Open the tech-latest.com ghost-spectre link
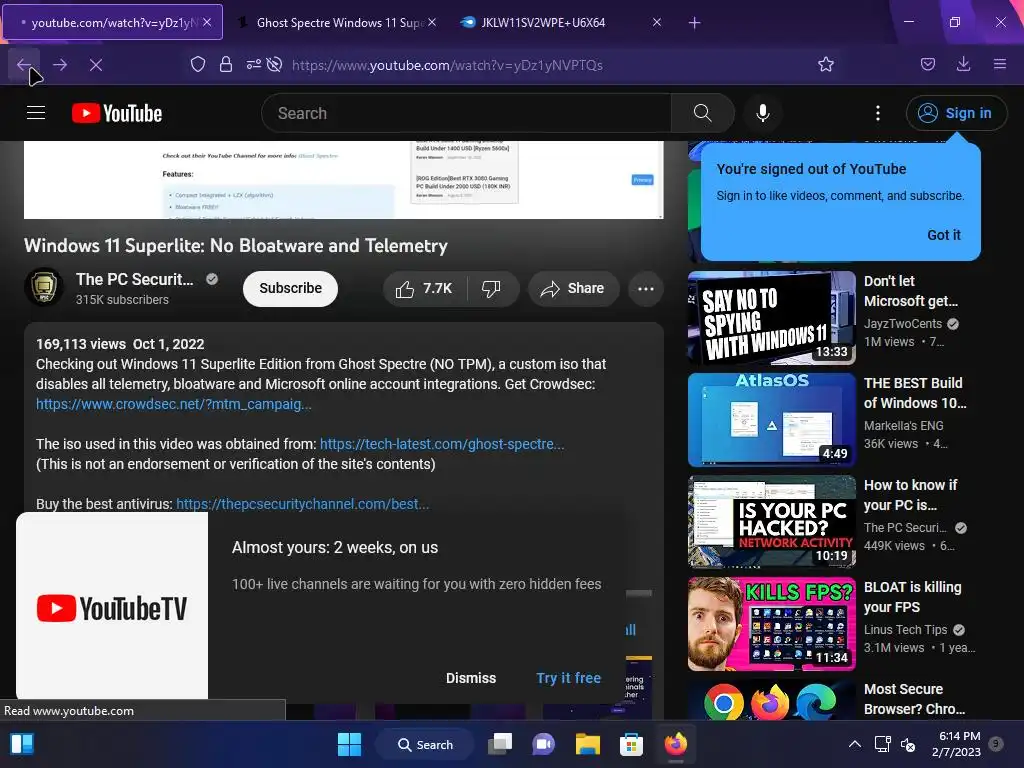 442,444
